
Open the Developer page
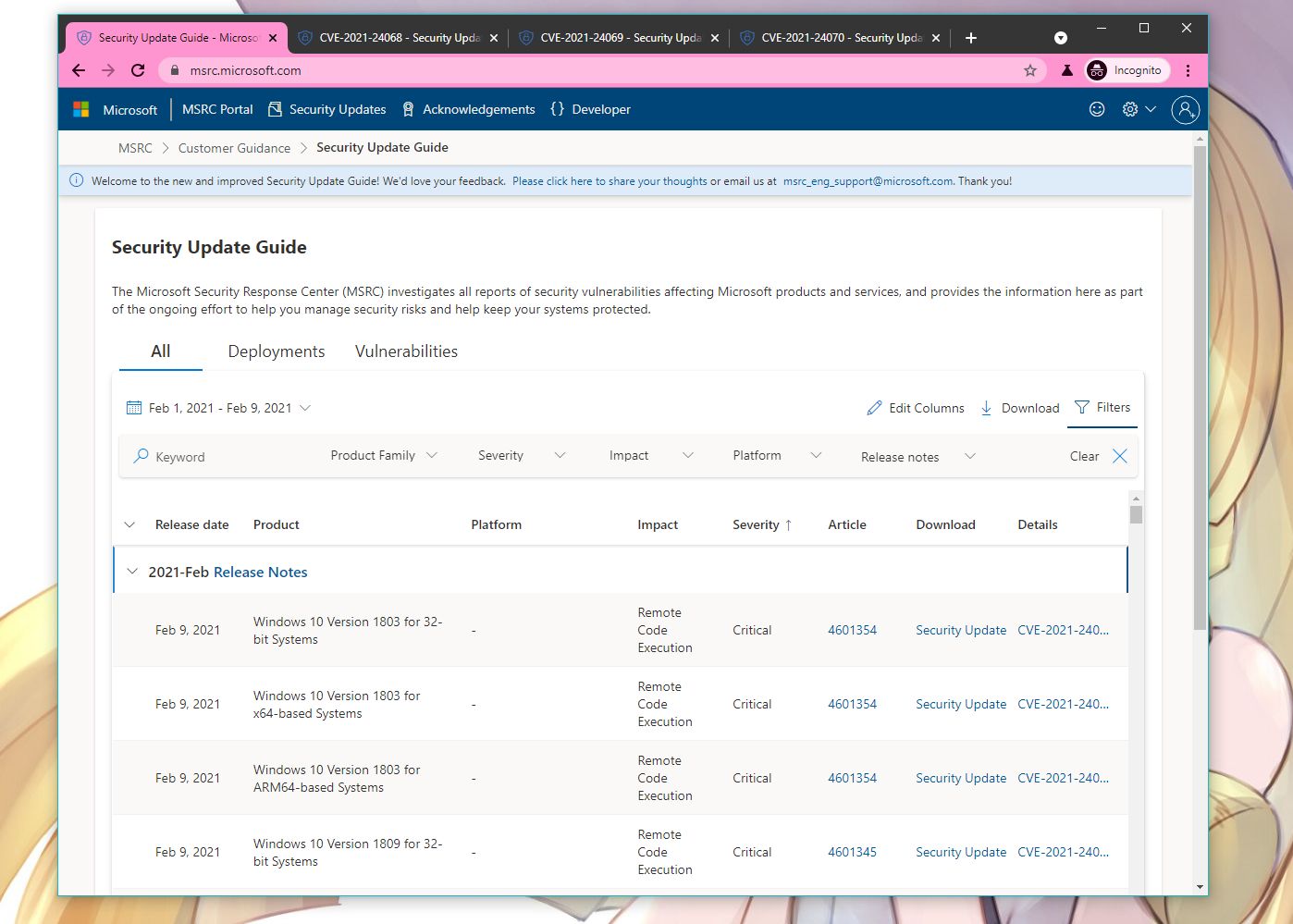590,109
